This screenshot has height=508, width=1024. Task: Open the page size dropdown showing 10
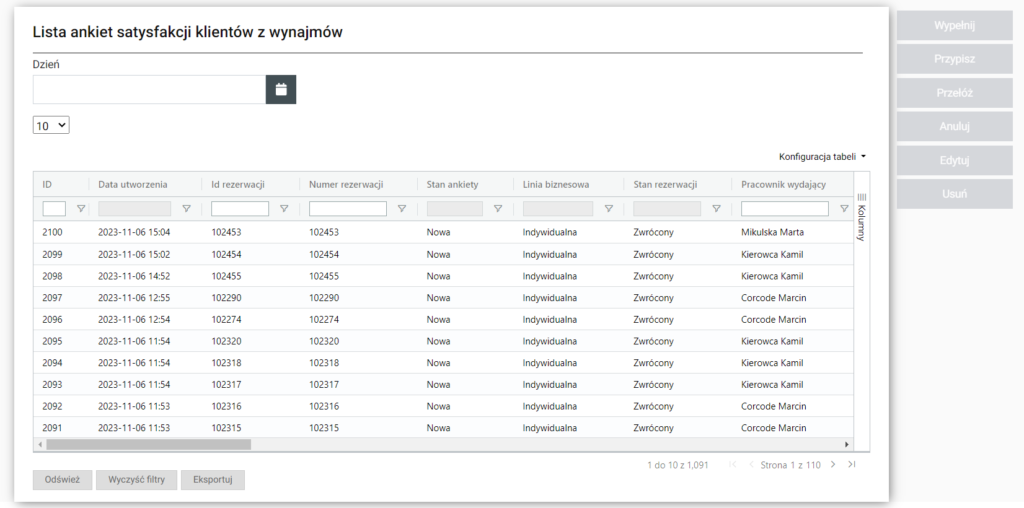(x=51, y=126)
